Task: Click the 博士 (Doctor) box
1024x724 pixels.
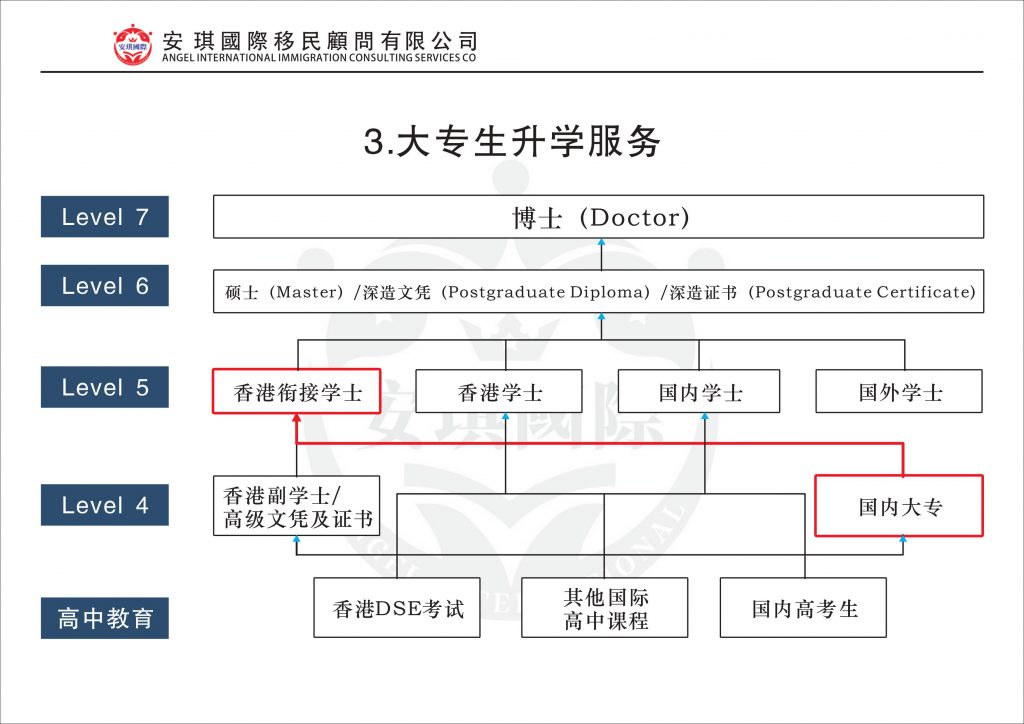Action: 599,217
